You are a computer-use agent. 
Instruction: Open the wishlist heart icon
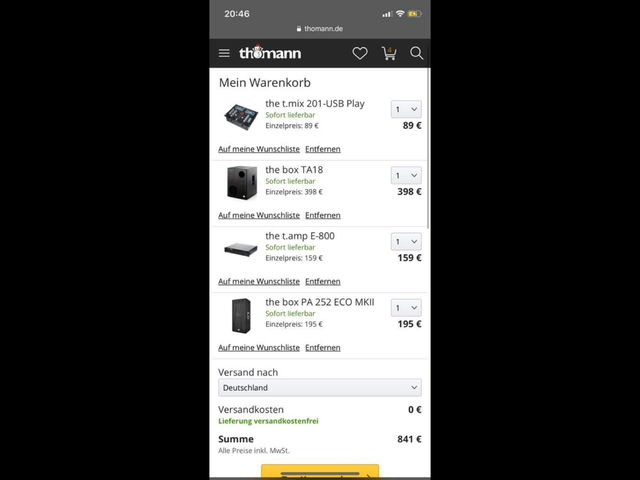360,53
